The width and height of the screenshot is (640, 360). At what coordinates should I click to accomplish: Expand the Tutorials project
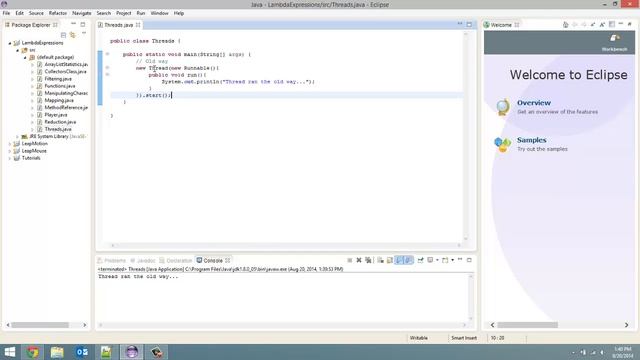coord(10,158)
